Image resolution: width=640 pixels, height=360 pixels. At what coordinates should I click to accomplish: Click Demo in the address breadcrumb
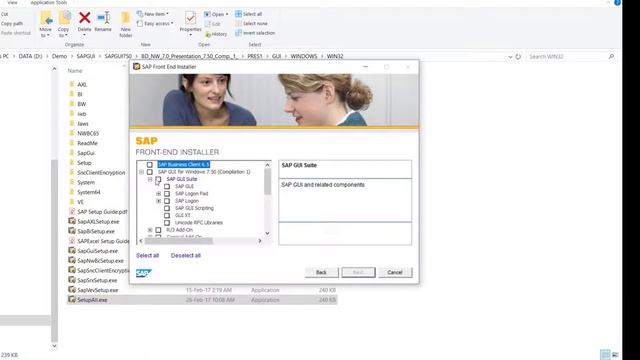(x=59, y=56)
